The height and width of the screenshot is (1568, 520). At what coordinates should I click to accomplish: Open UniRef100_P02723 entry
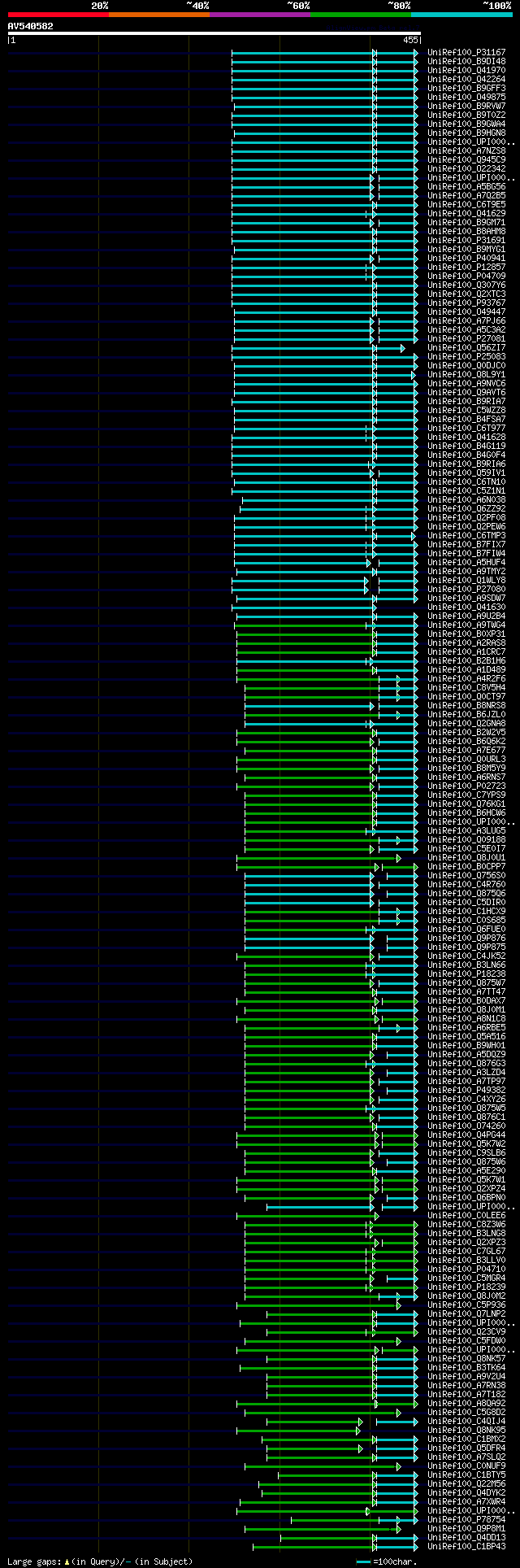(x=466, y=786)
